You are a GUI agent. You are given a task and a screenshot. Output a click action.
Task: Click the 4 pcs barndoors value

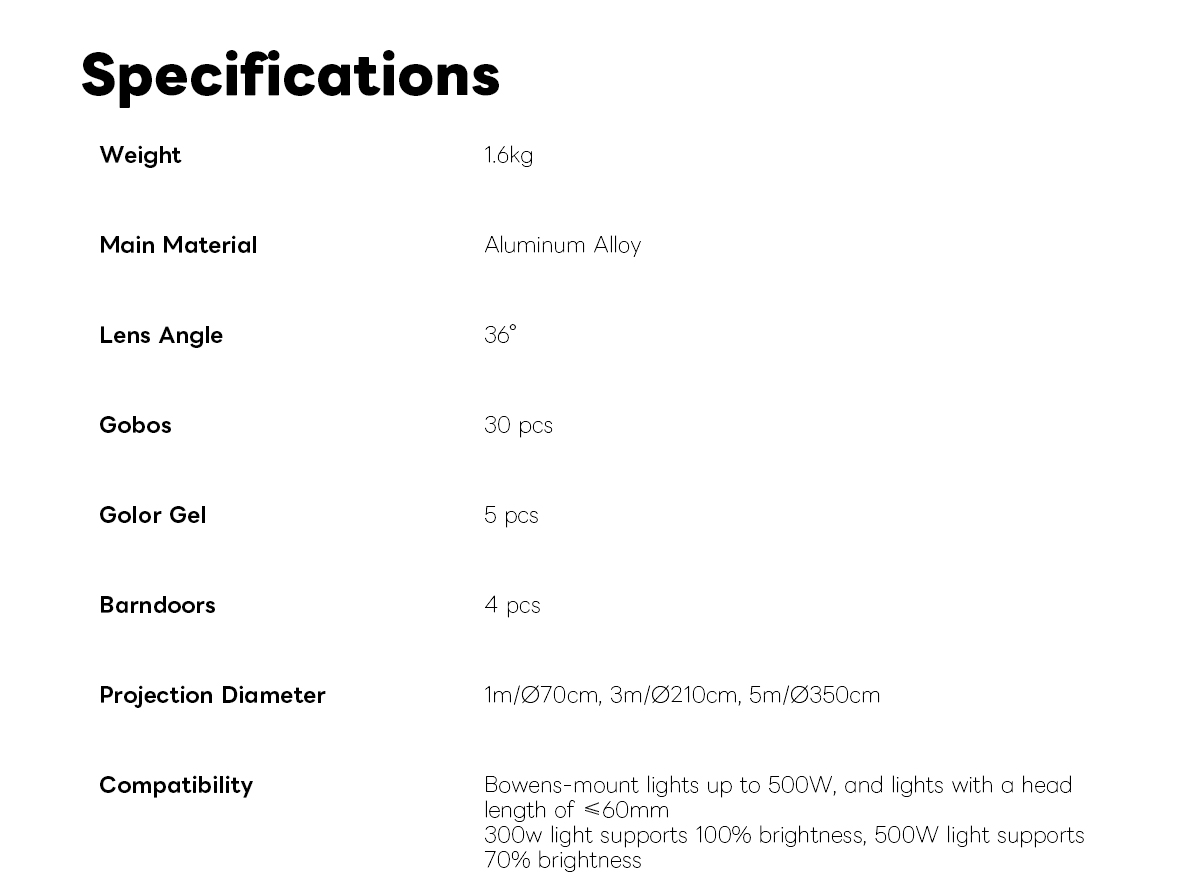point(512,605)
